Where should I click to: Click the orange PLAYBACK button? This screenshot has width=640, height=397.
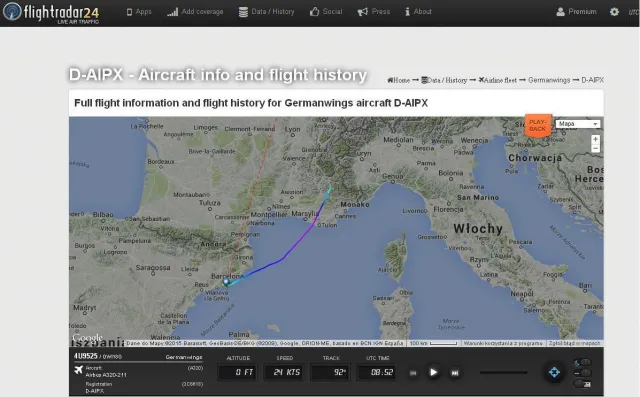pyautogui.click(x=538, y=125)
